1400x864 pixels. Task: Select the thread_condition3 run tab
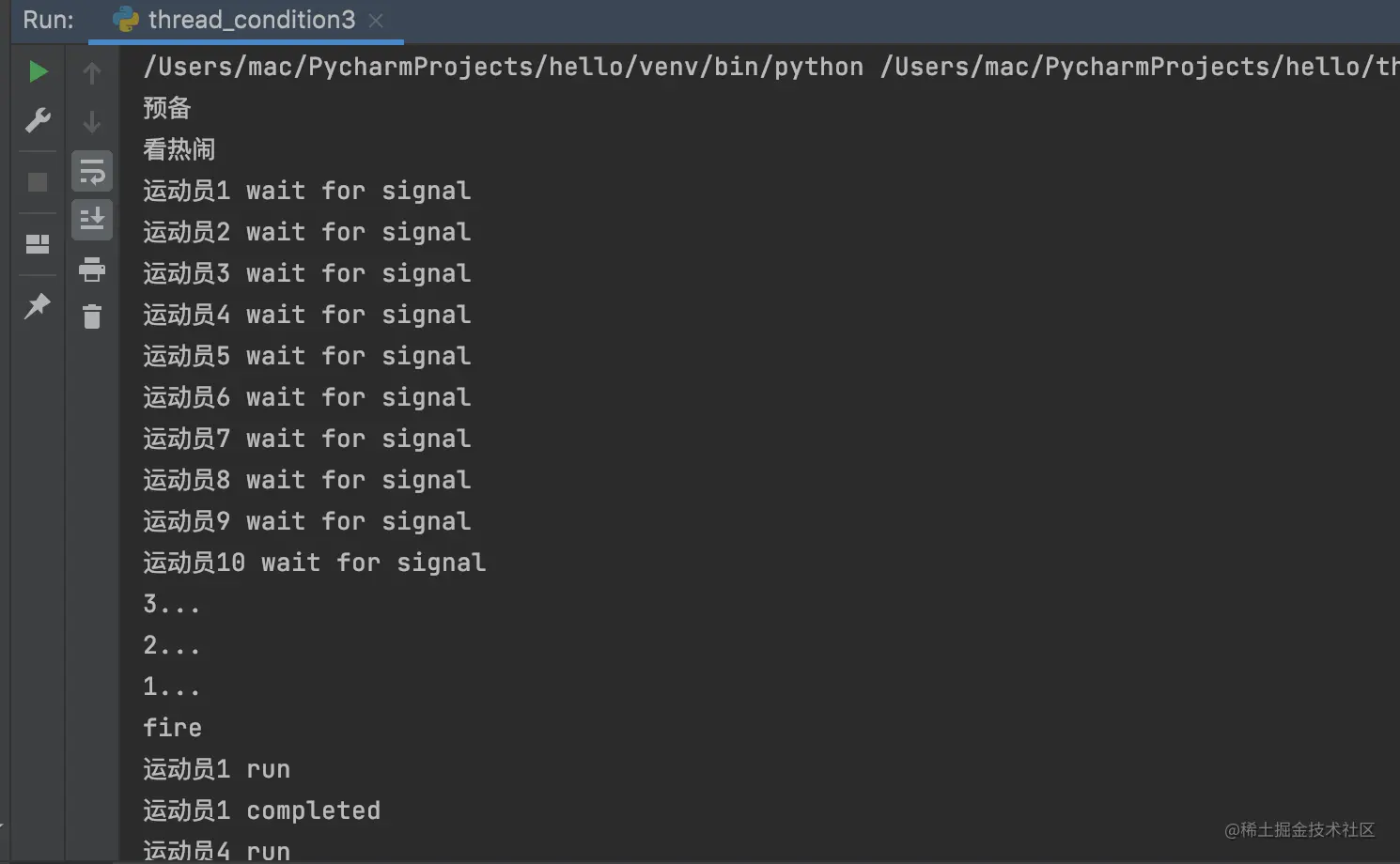(x=251, y=20)
